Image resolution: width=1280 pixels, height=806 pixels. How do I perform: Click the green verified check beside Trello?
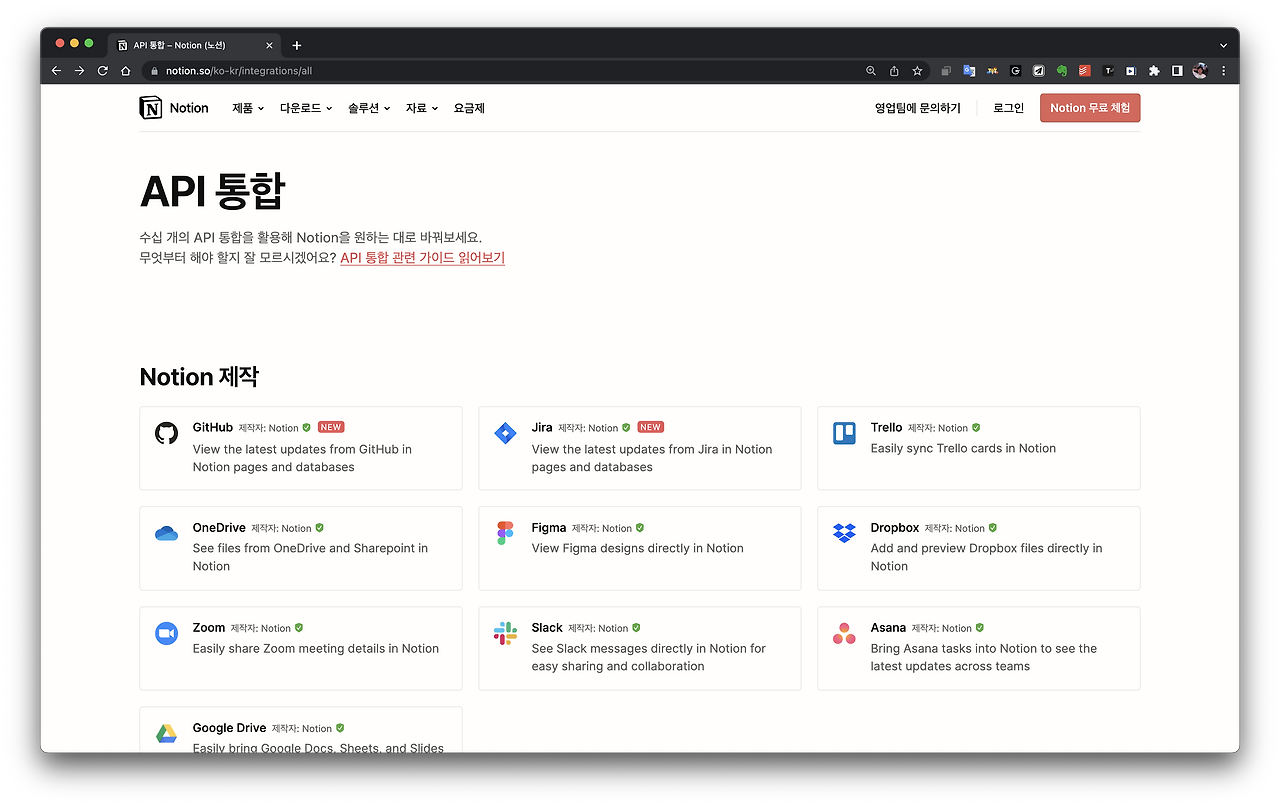[x=976, y=427]
